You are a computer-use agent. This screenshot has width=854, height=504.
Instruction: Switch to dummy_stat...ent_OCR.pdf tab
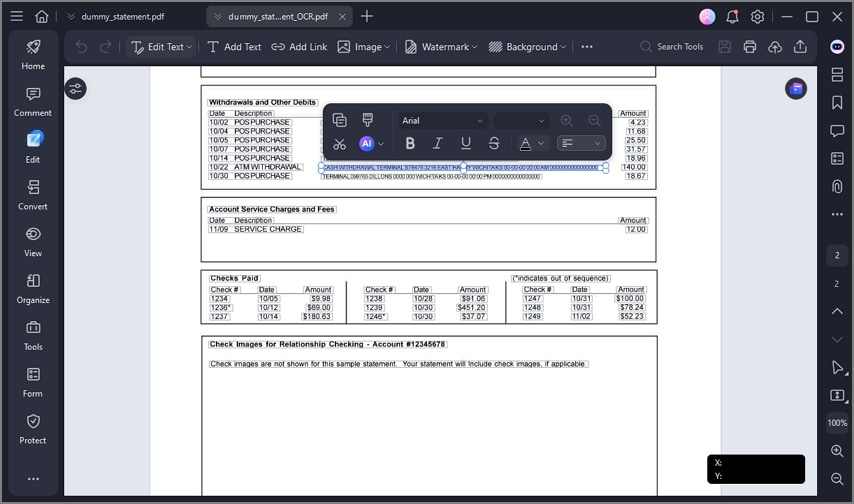click(x=278, y=17)
